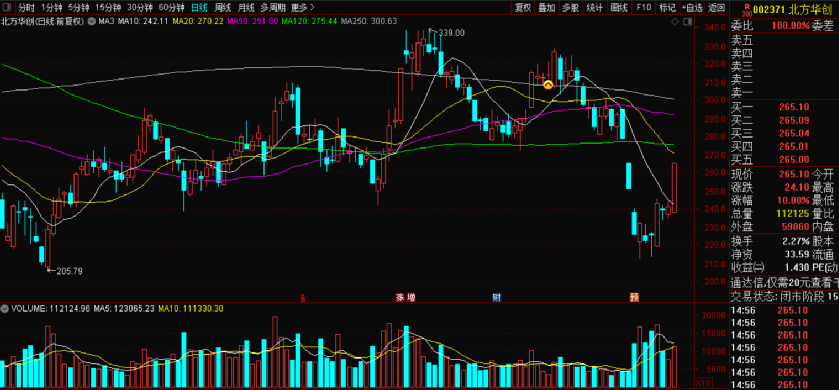Open dropdown next to 北方华创(日线,前复权)
The width and height of the screenshot is (839, 390).
[x=91, y=22]
